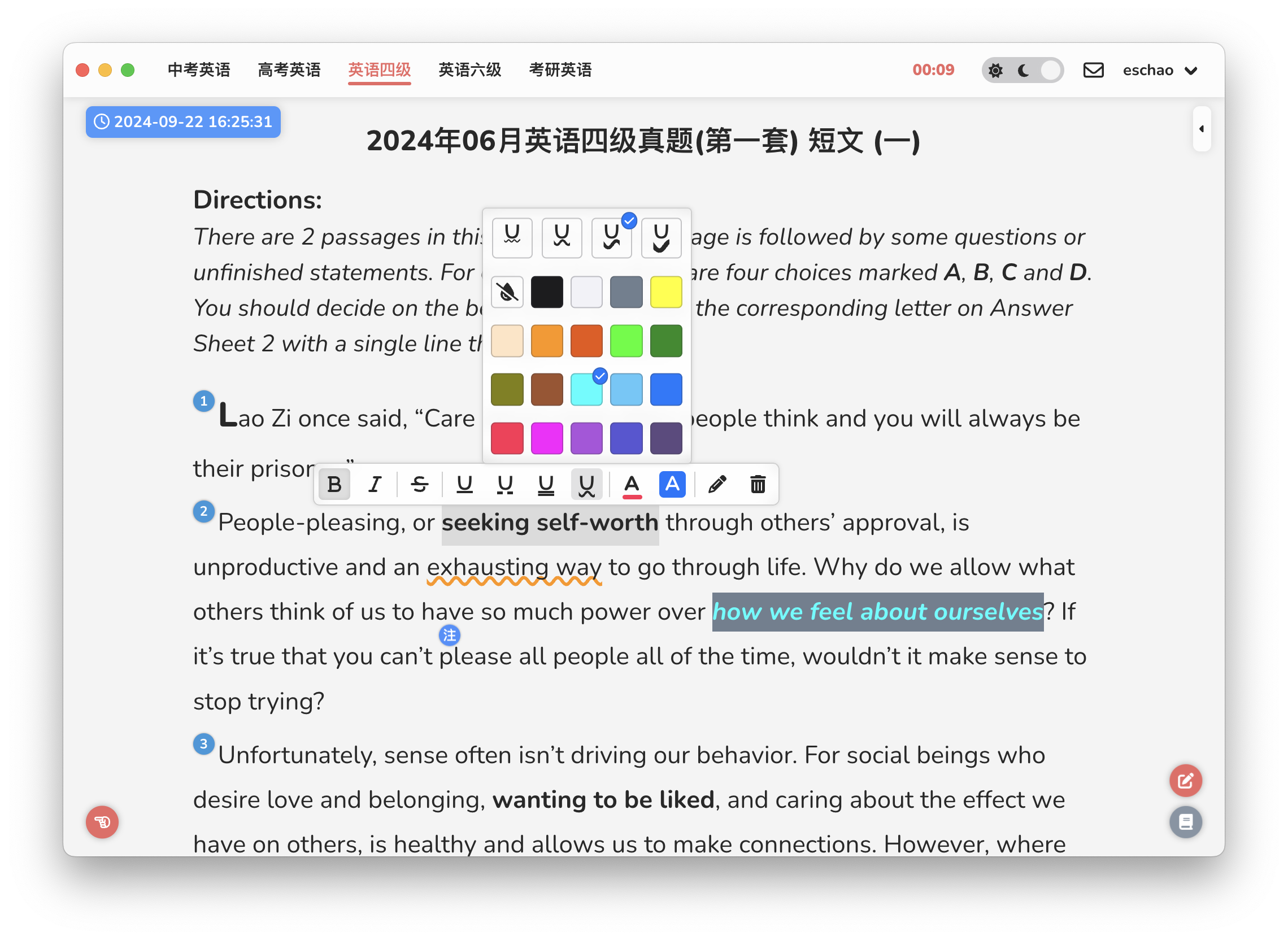The height and width of the screenshot is (940, 1288).
Task: Add a note with pencil icon
Action: [717, 485]
